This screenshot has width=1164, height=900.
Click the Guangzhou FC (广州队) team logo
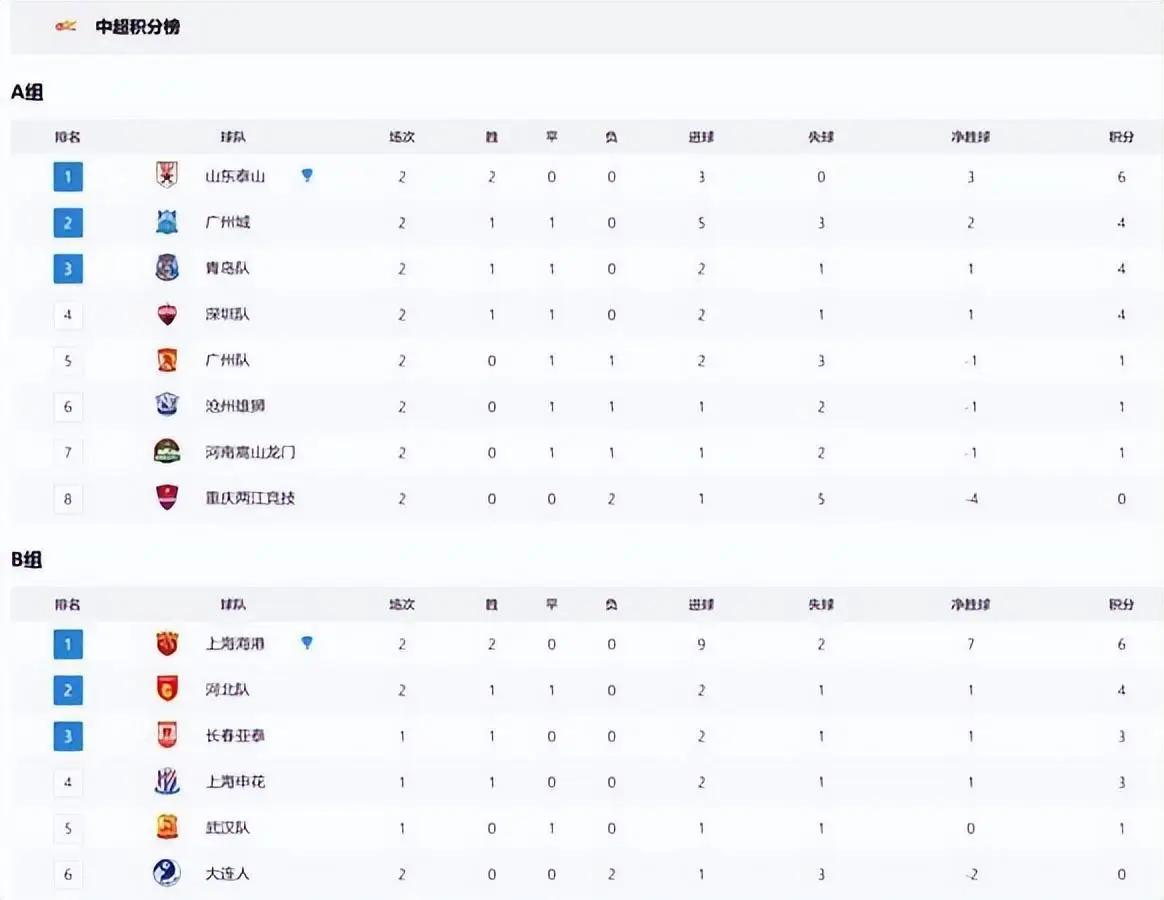167,360
